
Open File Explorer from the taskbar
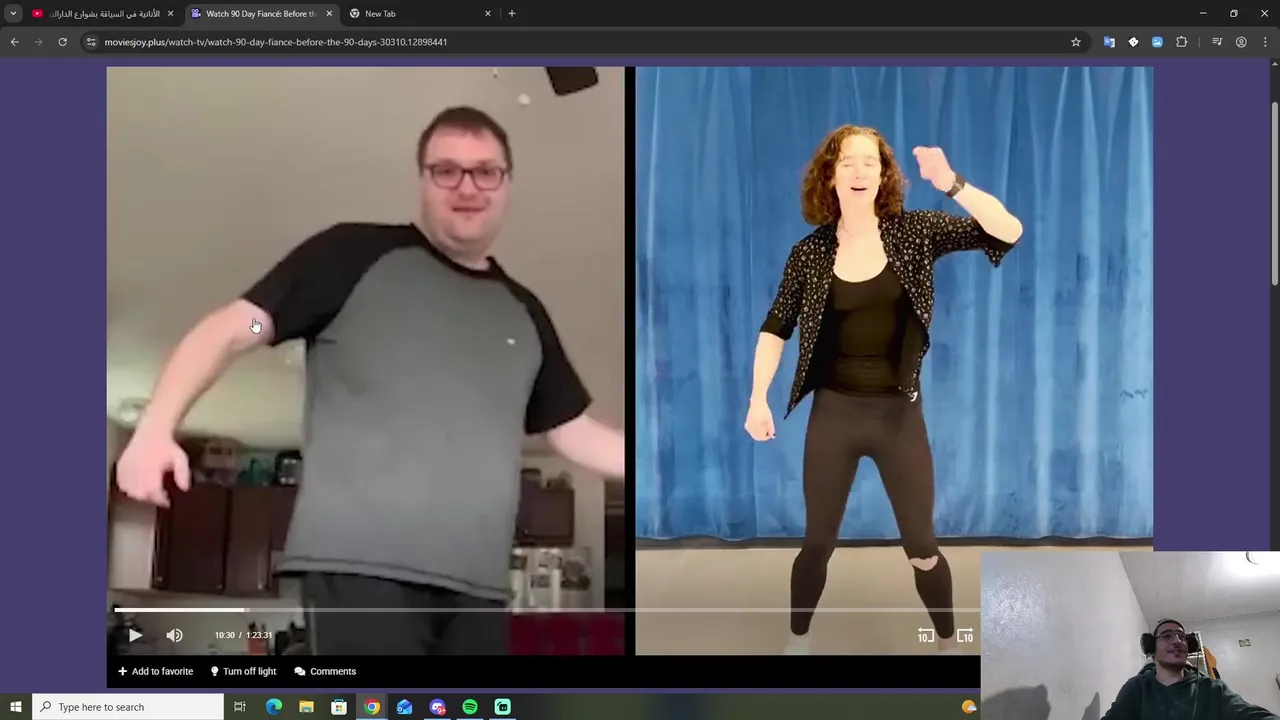tap(306, 707)
